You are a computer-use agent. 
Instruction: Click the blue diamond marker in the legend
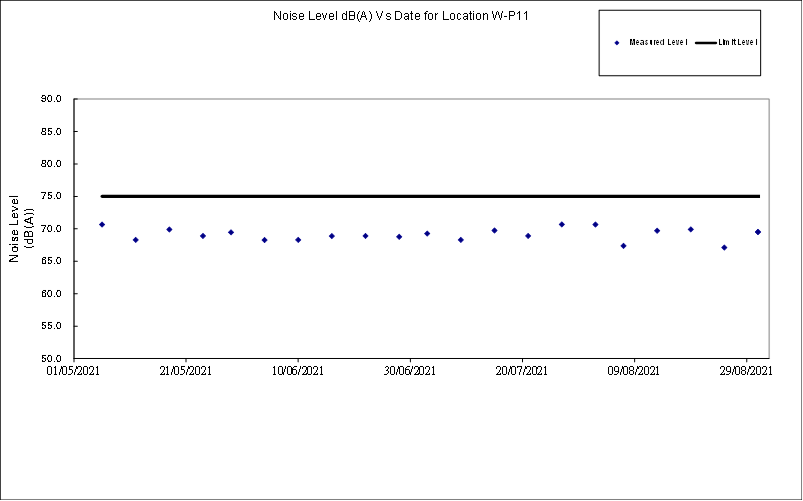pyautogui.click(x=617, y=43)
